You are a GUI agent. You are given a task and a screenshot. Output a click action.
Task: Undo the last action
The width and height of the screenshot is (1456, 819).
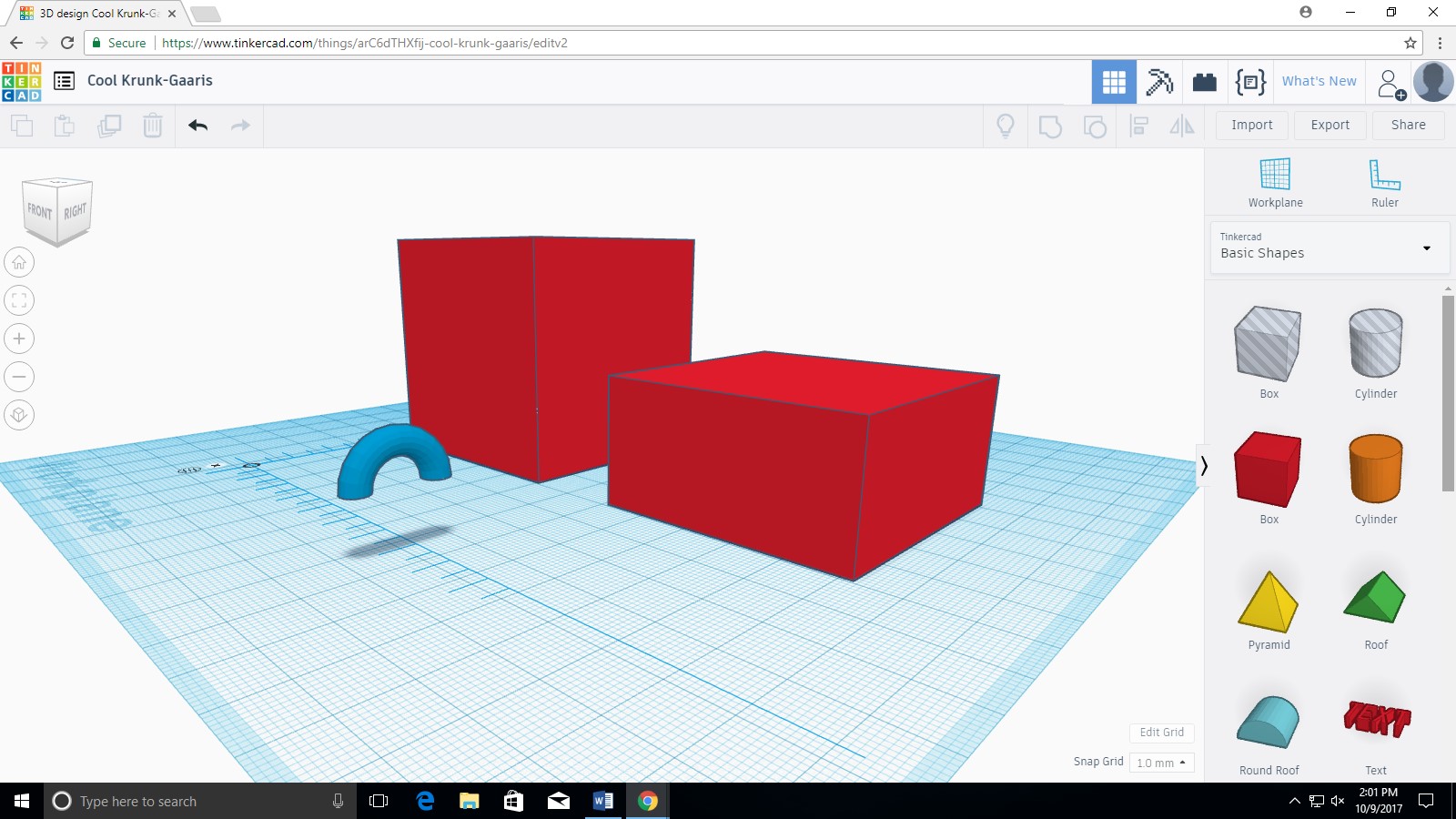pyautogui.click(x=197, y=126)
